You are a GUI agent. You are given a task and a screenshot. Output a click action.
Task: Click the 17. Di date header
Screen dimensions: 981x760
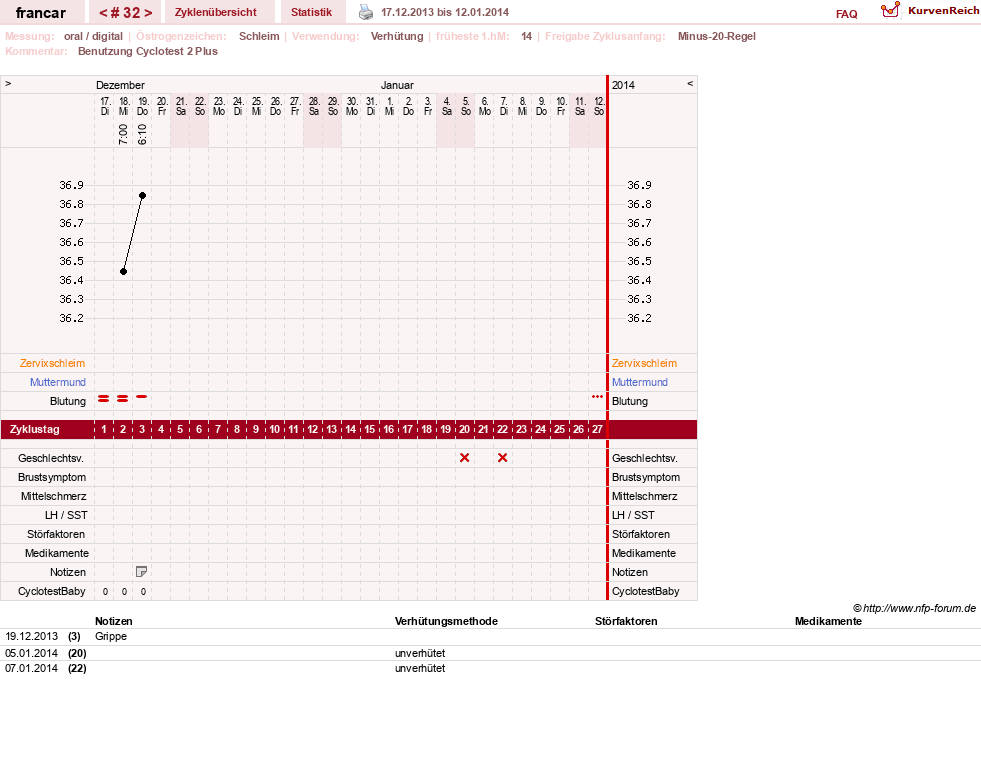point(104,106)
